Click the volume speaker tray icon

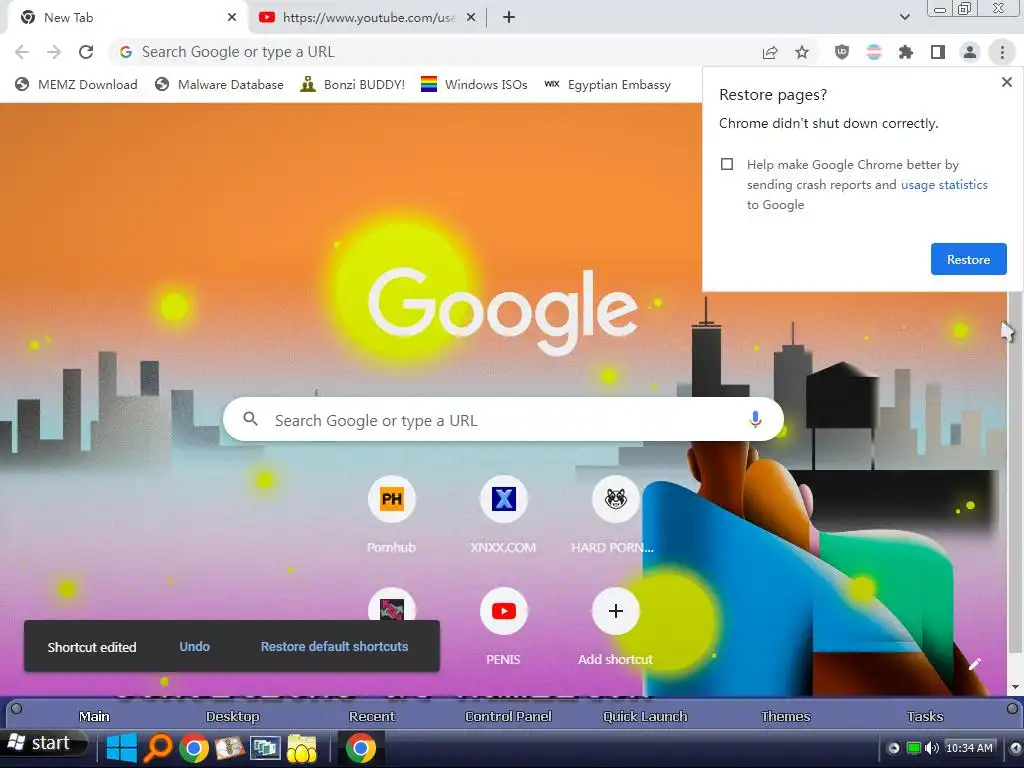pyautogui.click(x=932, y=748)
